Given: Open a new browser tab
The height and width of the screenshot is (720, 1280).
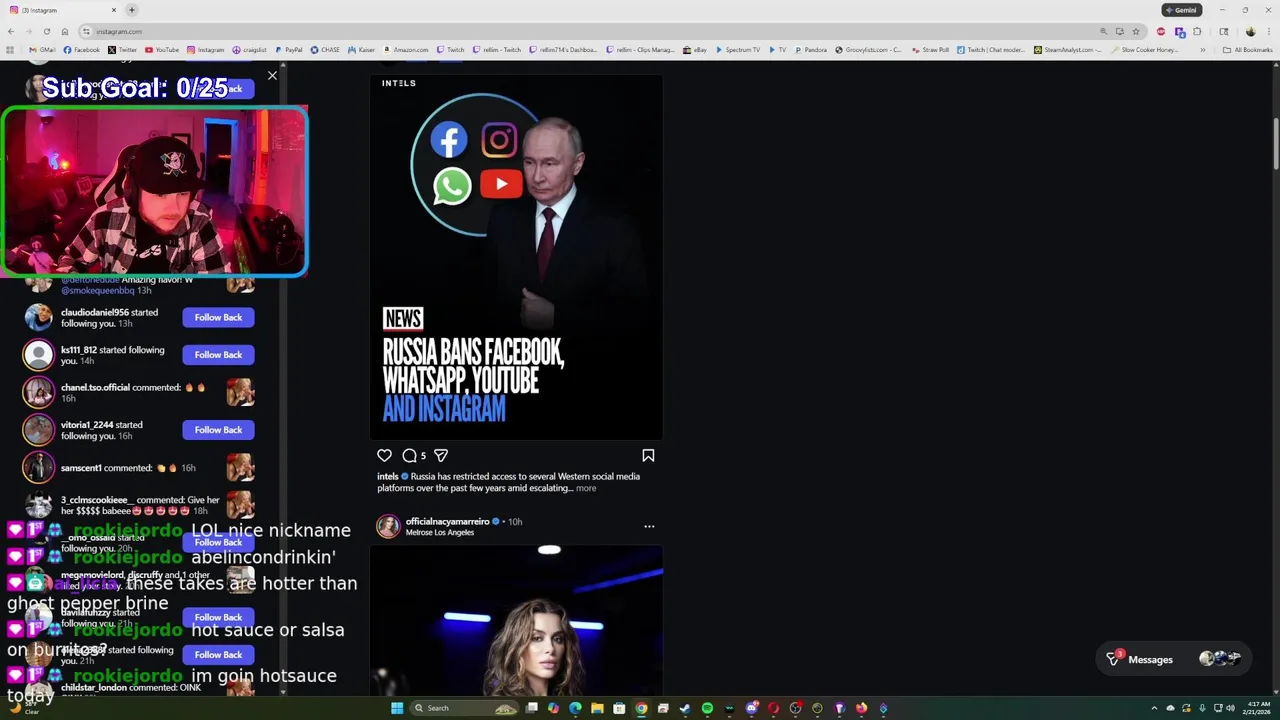Looking at the screenshot, I should point(131,10).
